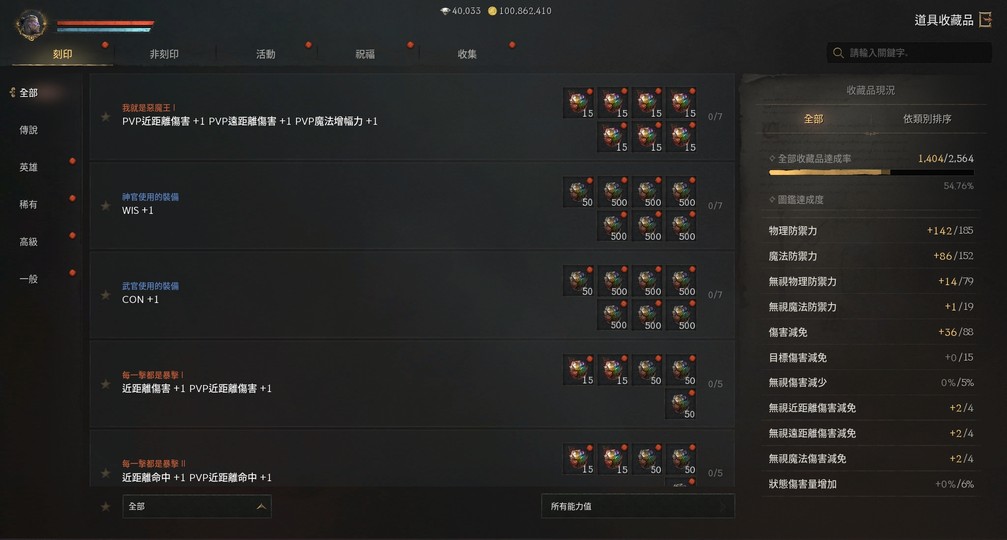This screenshot has width=1007, height=540.
Task: Switch to the 祝福 tab
Action: pyautogui.click(x=365, y=55)
